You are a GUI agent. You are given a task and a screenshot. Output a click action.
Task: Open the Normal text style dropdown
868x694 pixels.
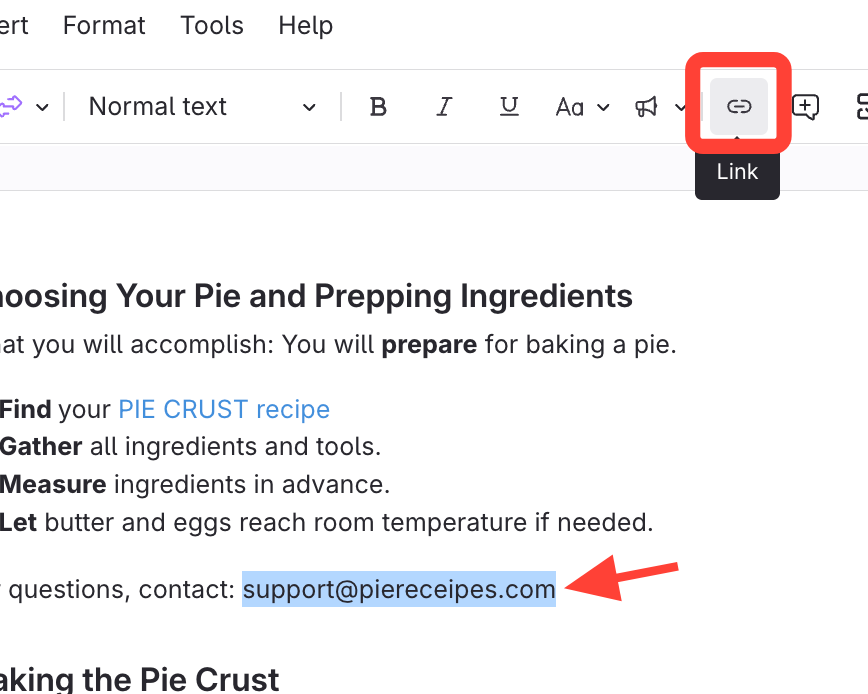pyautogui.click(x=202, y=106)
